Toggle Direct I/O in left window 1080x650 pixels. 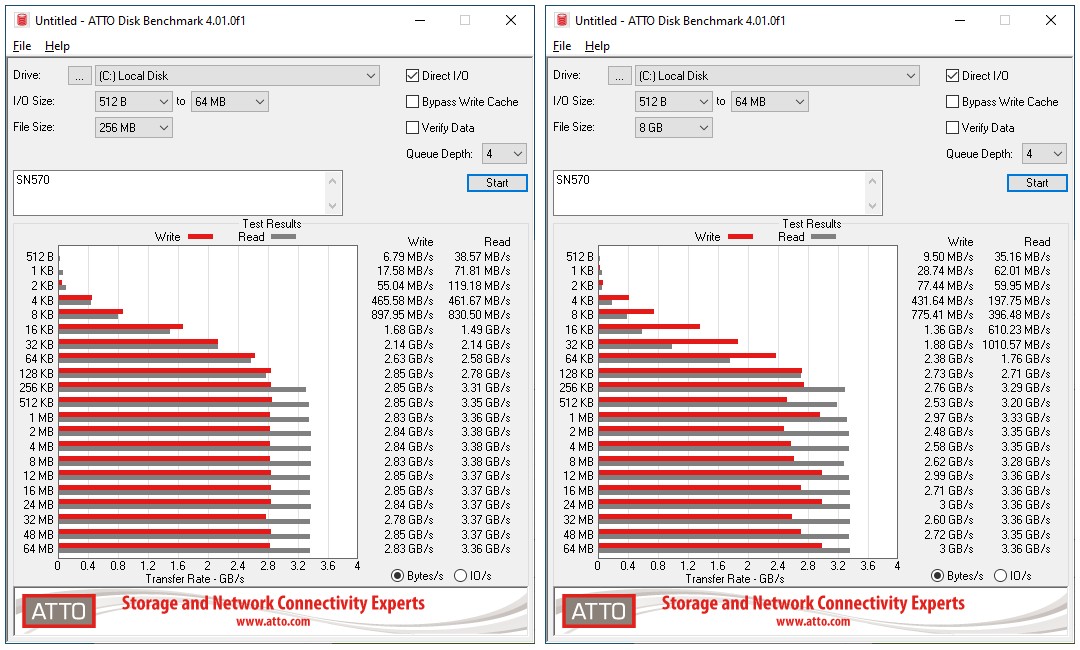coord(413,76)
